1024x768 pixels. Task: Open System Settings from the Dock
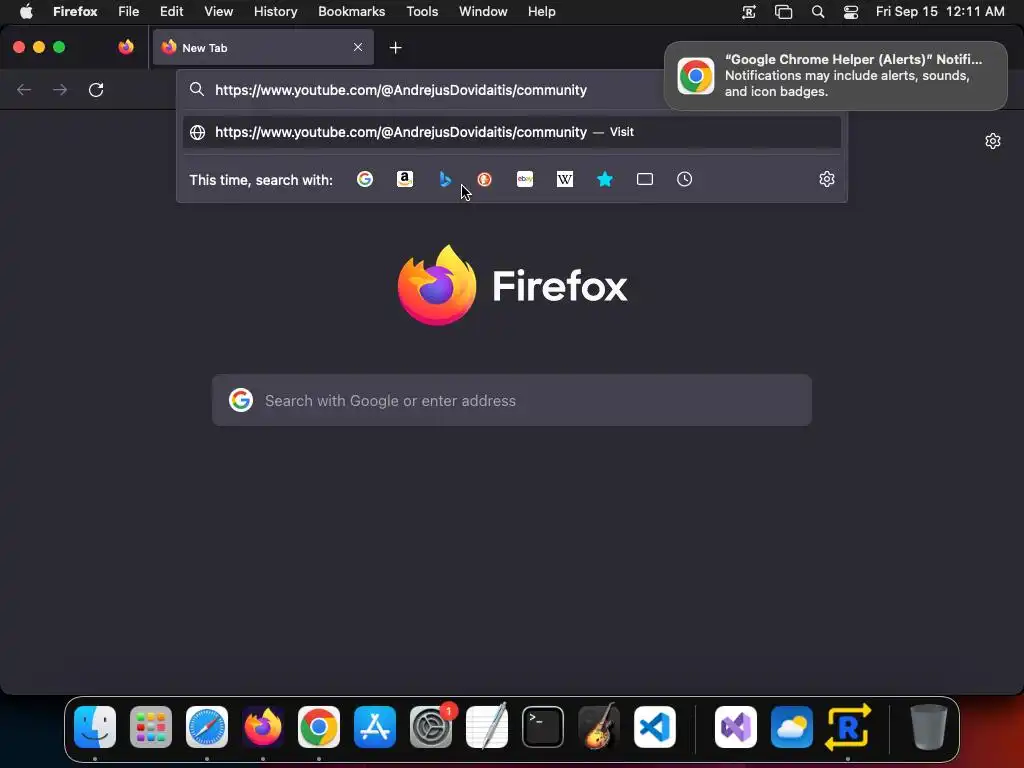click(431, 727)
